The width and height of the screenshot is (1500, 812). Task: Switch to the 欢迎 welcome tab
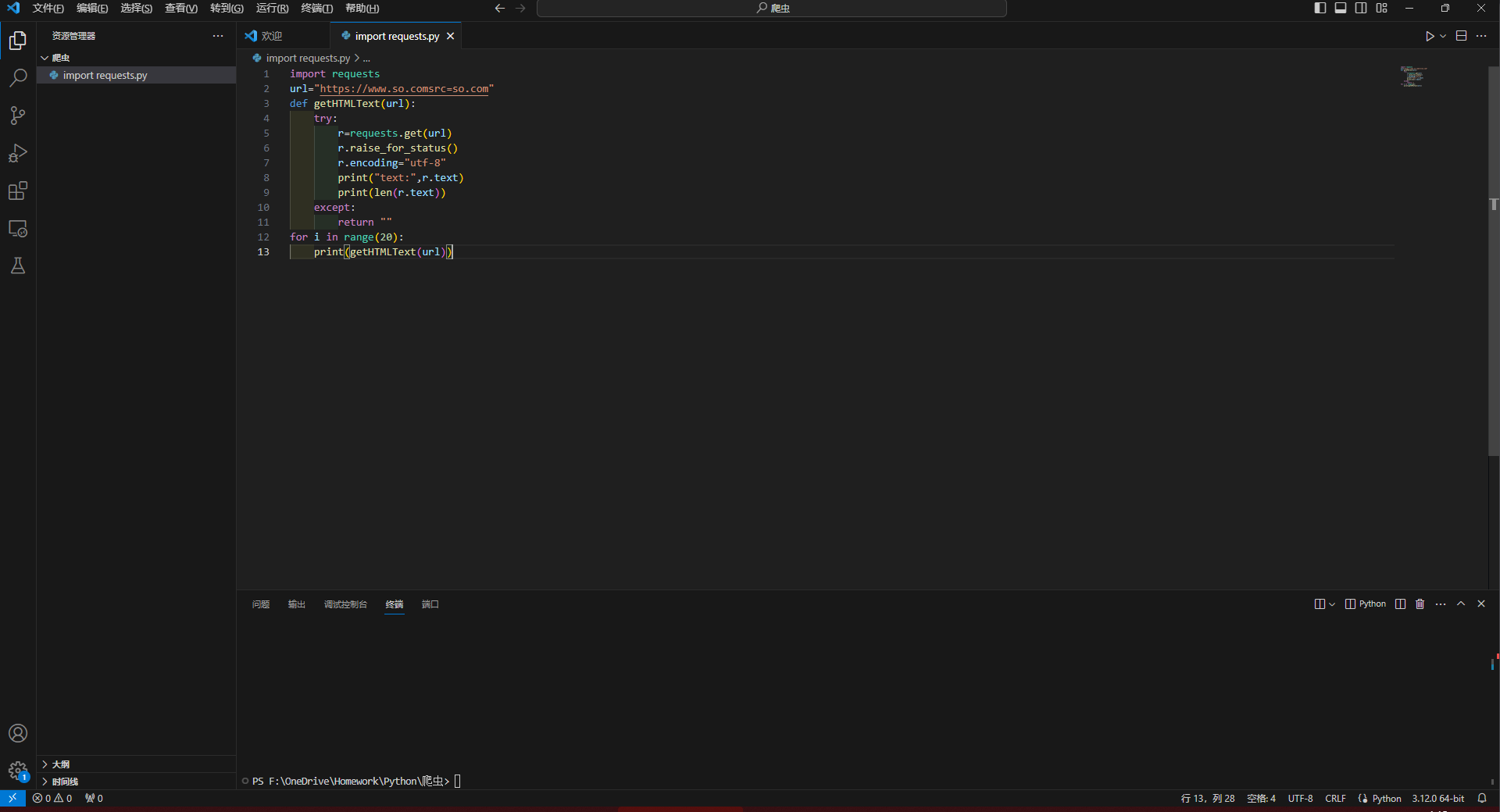point(272,36)
